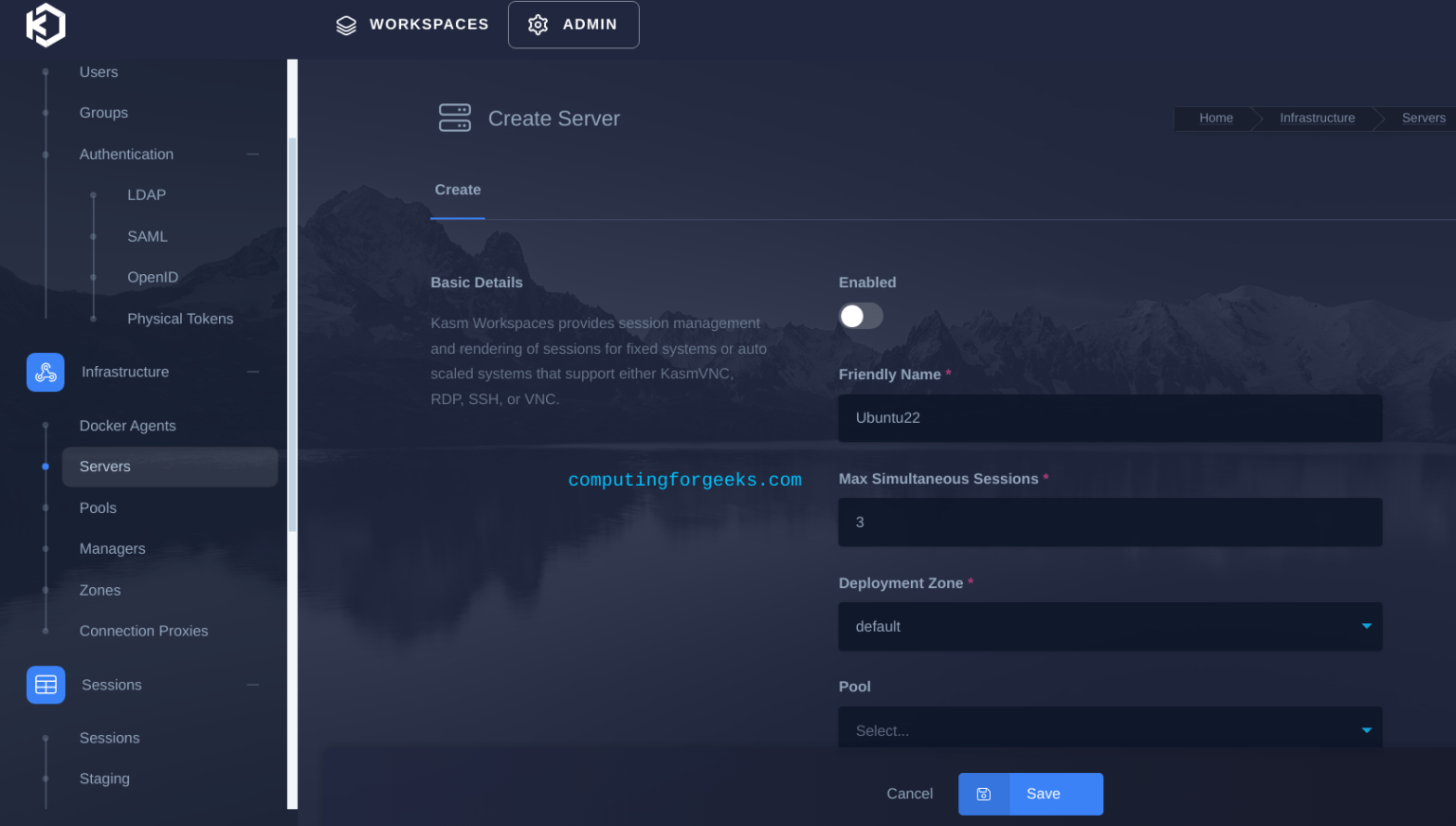Click the stacked-layers Workspaces icon

[x=346, y=25]
